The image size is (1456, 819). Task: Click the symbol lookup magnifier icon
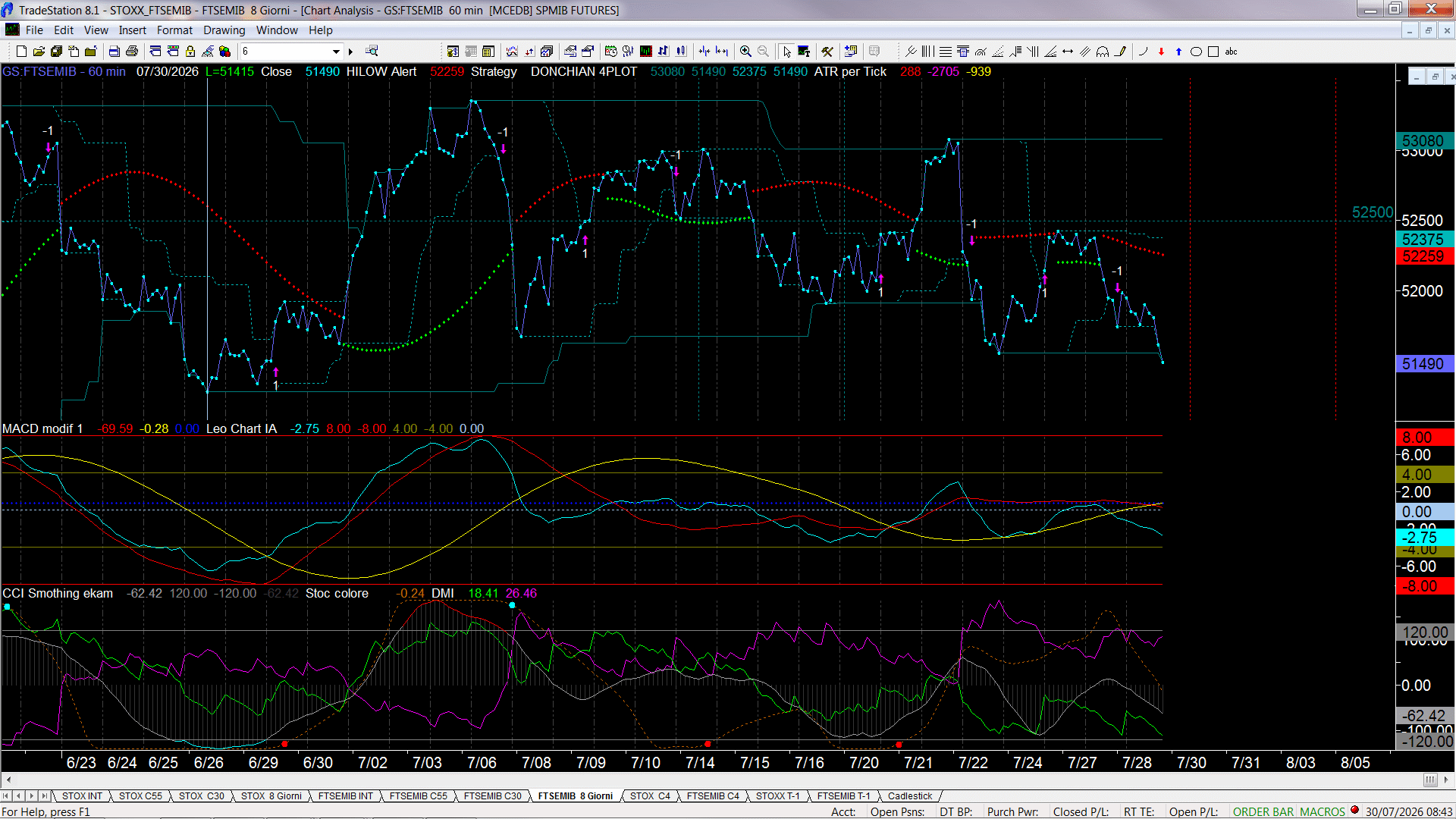coord(372,52)
